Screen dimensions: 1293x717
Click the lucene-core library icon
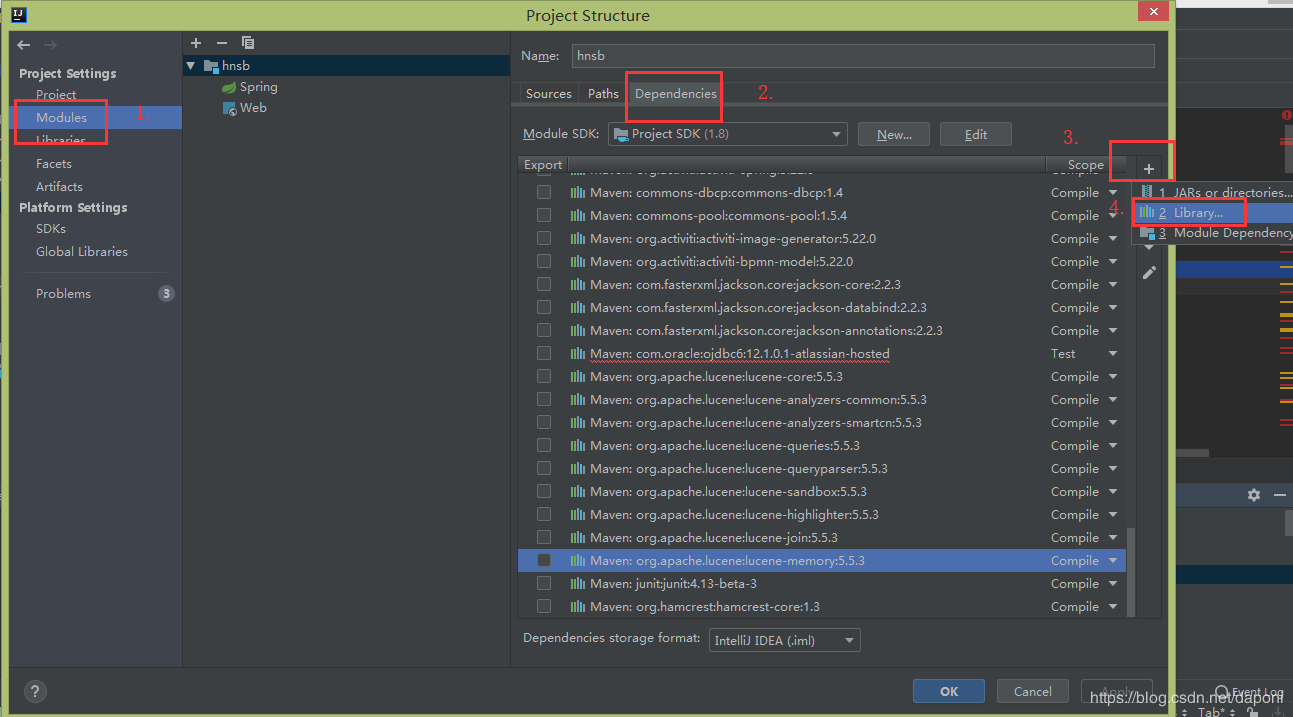[577, 377]
